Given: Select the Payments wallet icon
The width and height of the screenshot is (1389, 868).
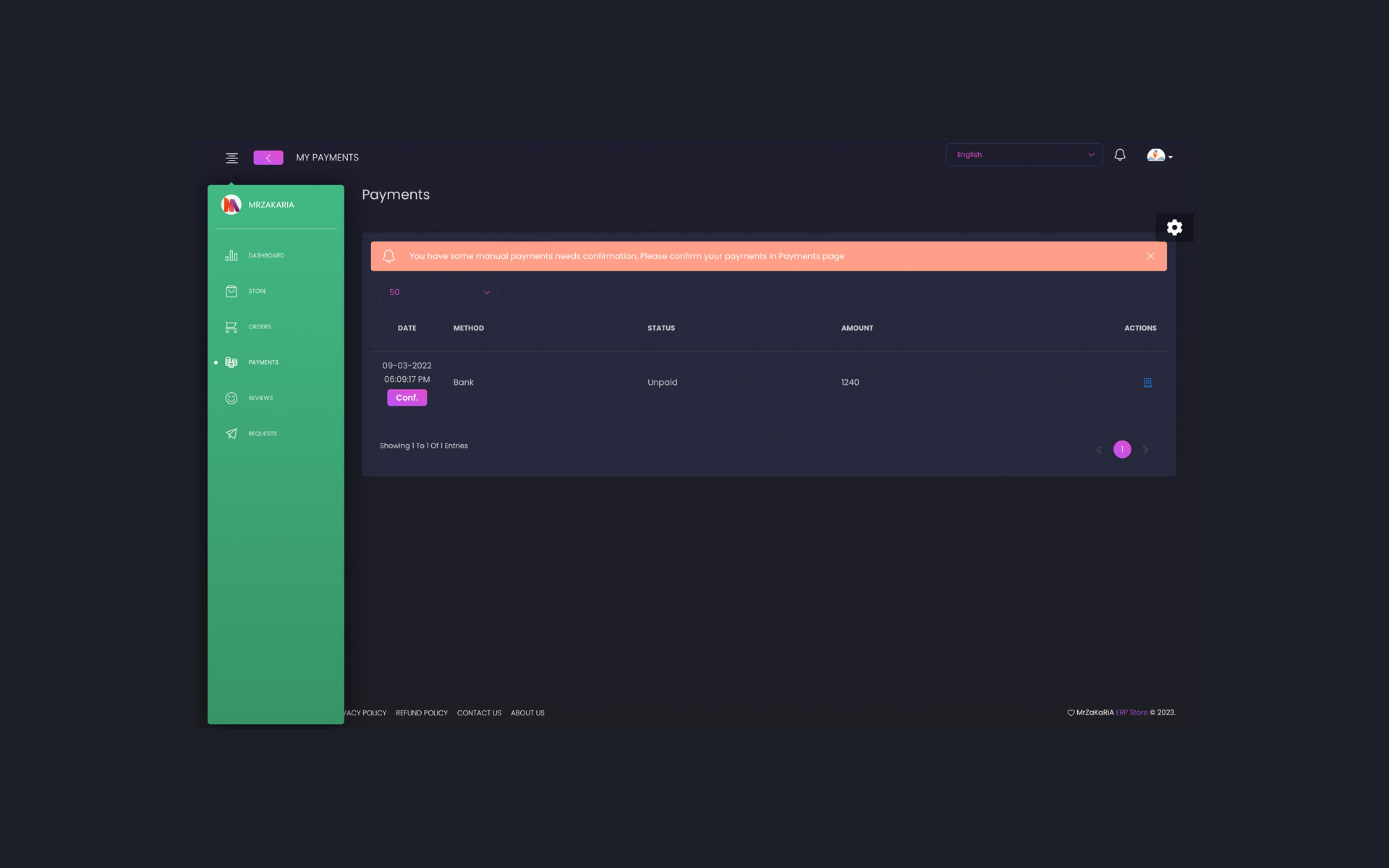Looking at the screenshot, I should point(231,362).
